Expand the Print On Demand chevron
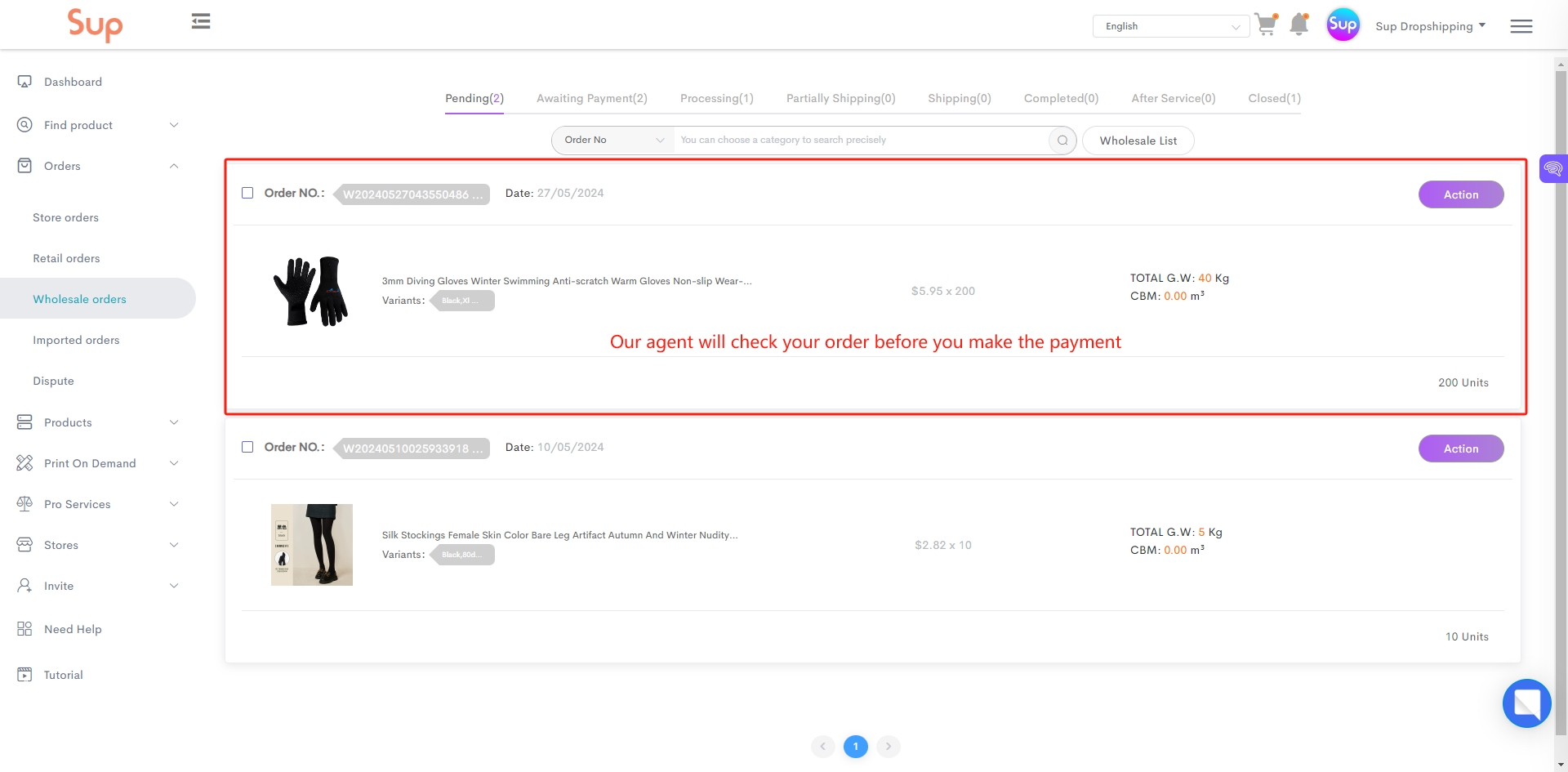The height and width of the screenshot is (772, 1568). [x=174, y=463]
